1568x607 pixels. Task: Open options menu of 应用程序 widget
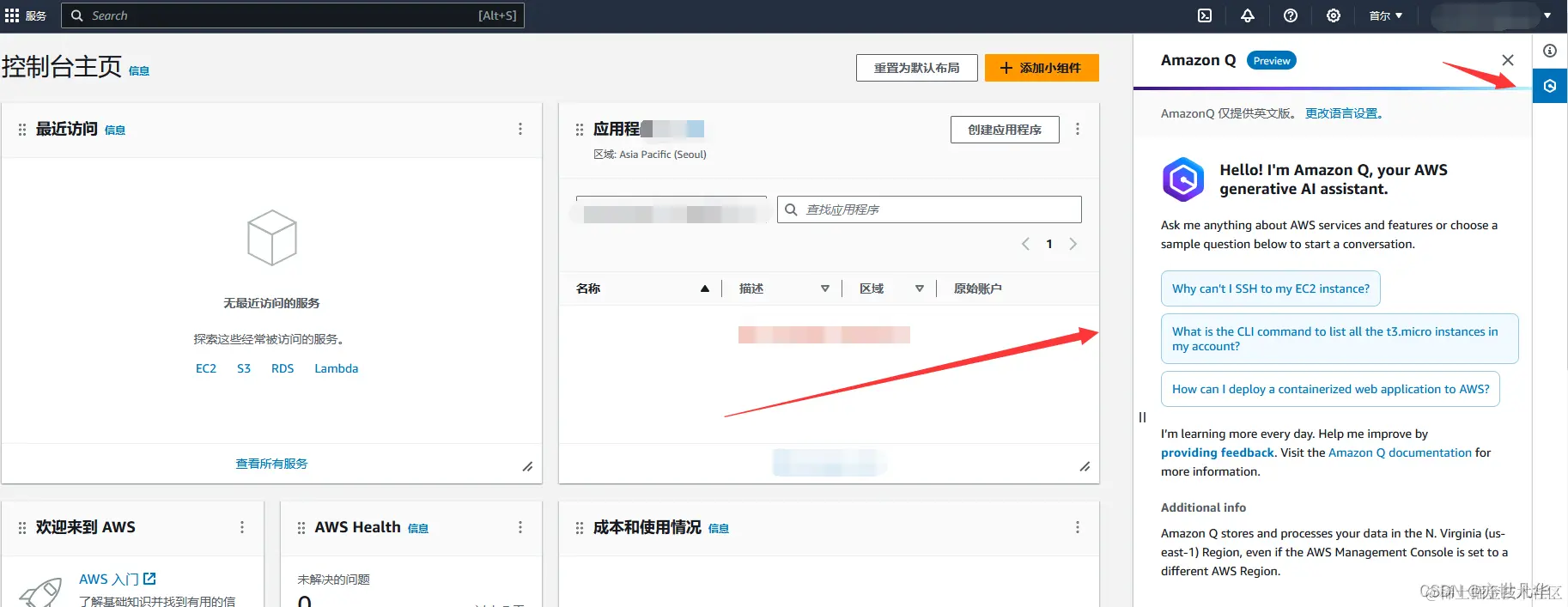(x=1078, y=129)
